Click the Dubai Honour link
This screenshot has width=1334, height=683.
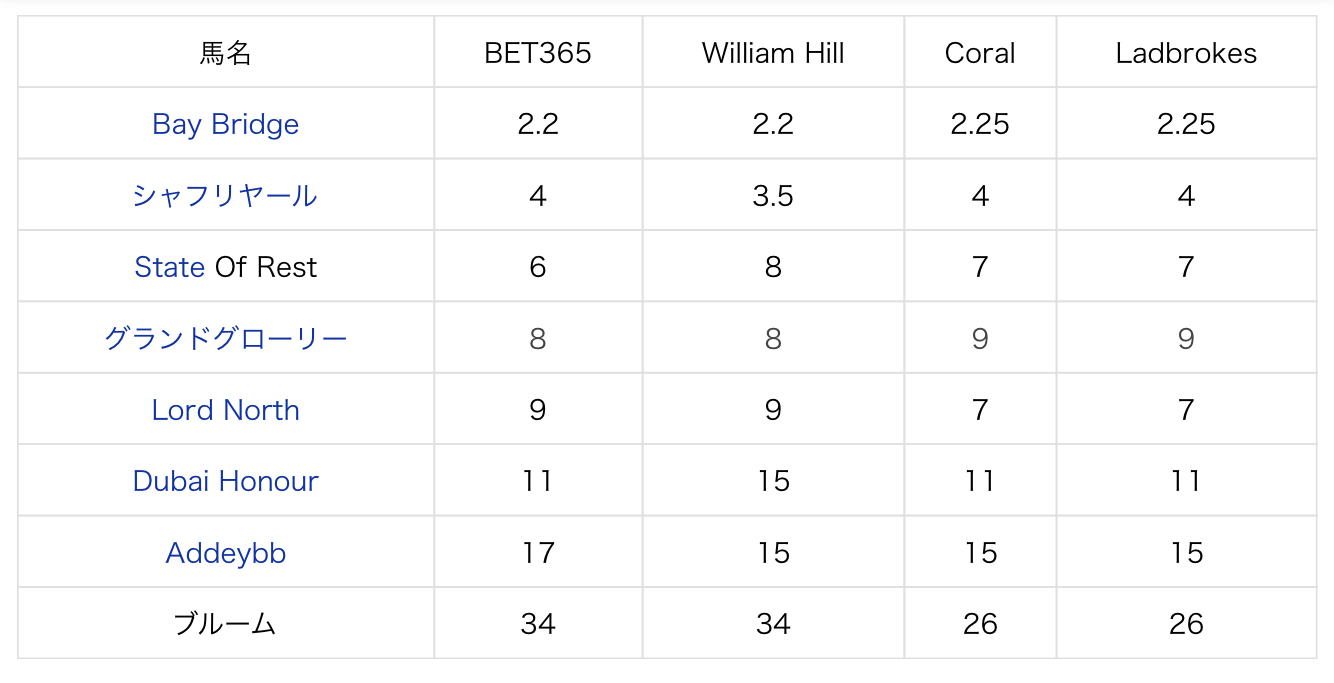tap(225, 481)
